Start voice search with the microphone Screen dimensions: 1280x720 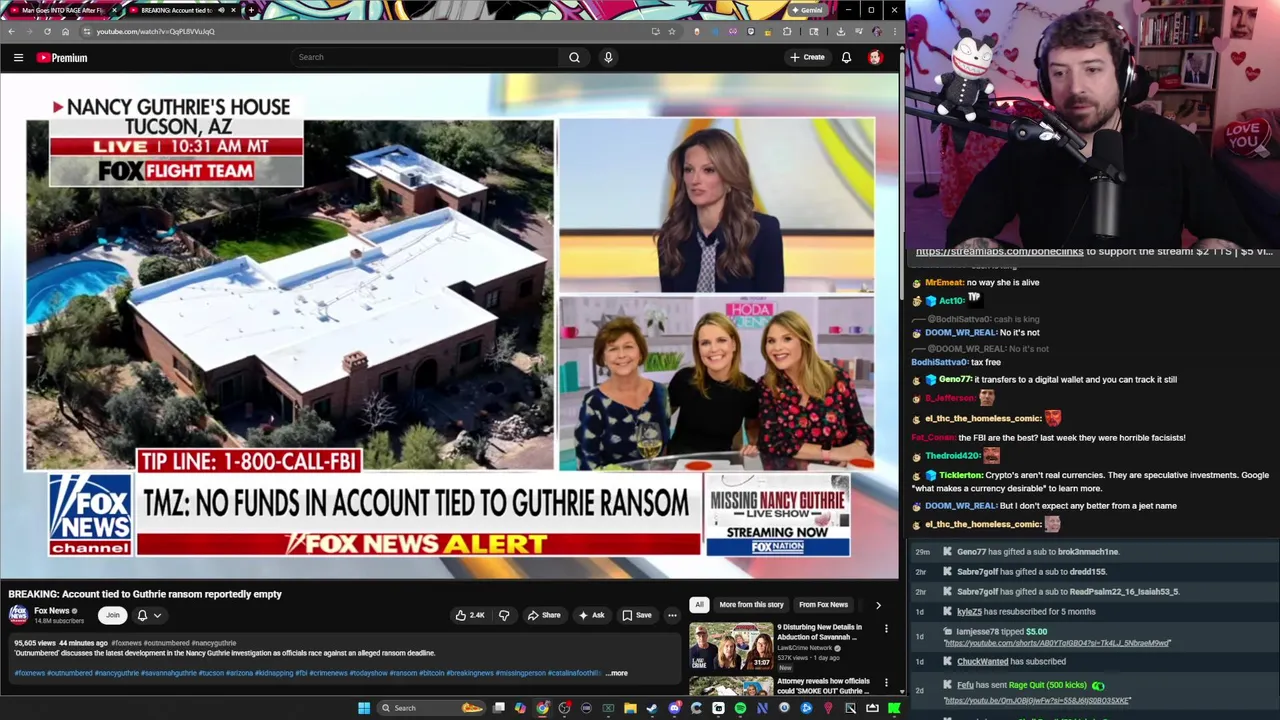pos(608,57)
